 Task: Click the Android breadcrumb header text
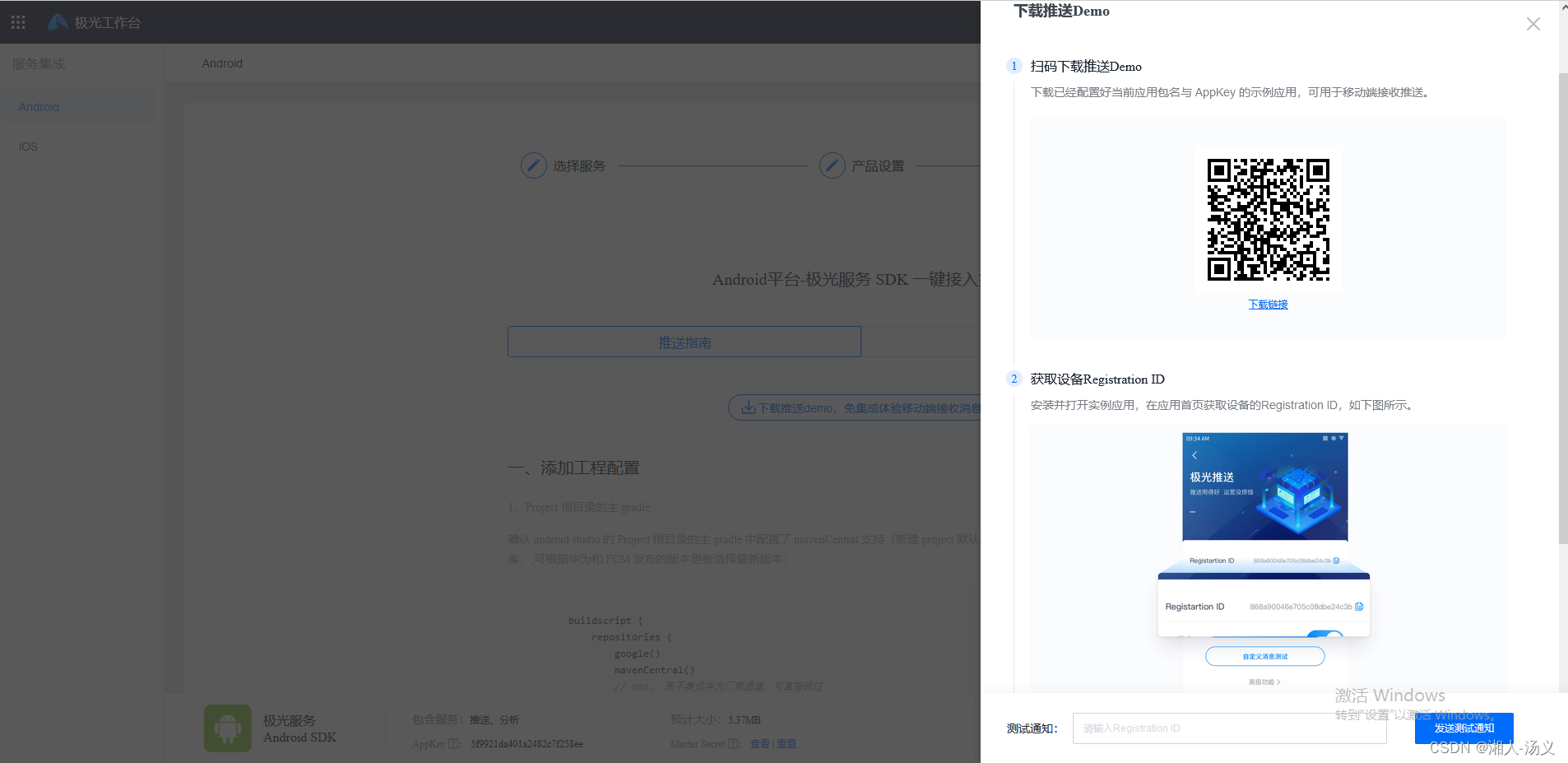point(222,63)
